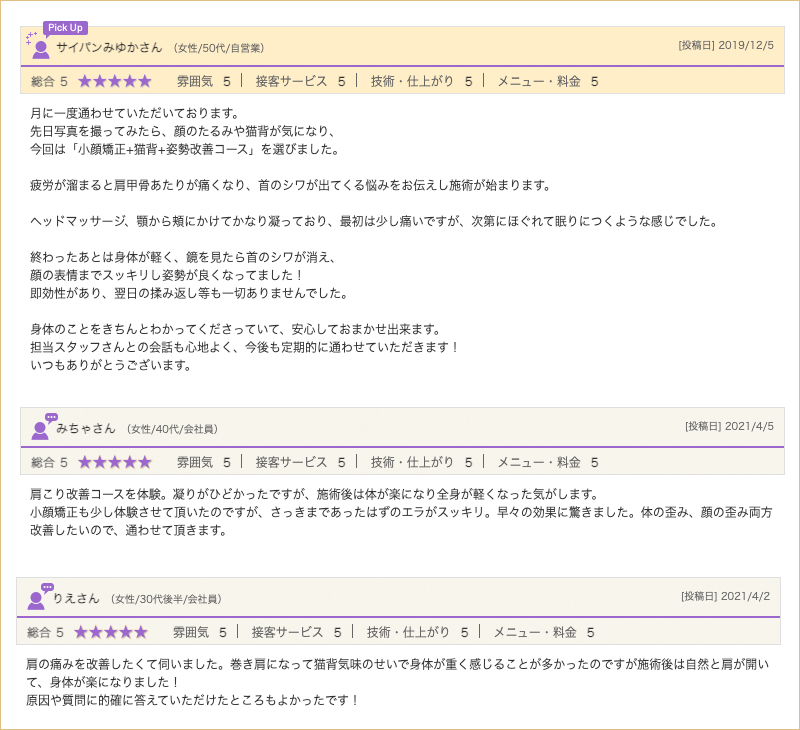Image resolution: width=800 pixels, height=730 pixels.
Task: Click the line starting 即効性があり、翌日の揉み返し
Action: point(189,293)
